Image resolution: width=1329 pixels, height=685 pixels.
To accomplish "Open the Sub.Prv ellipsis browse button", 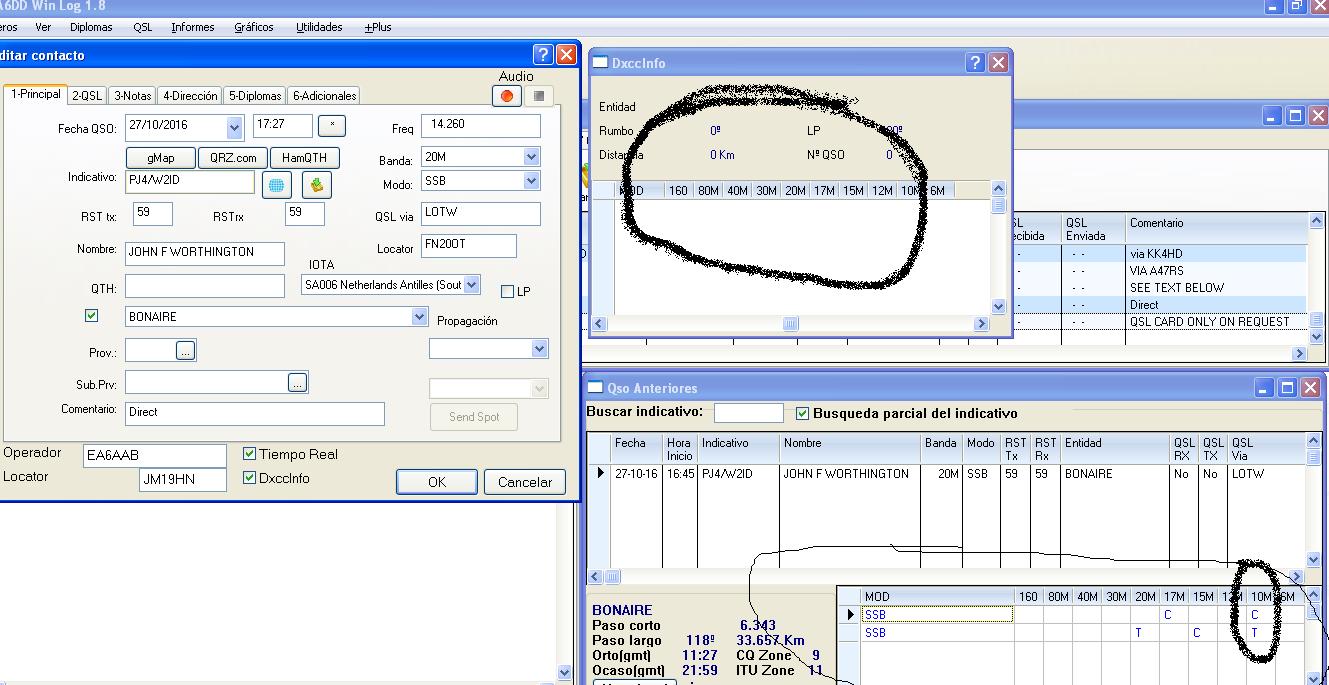I will [x=297, y=382].
